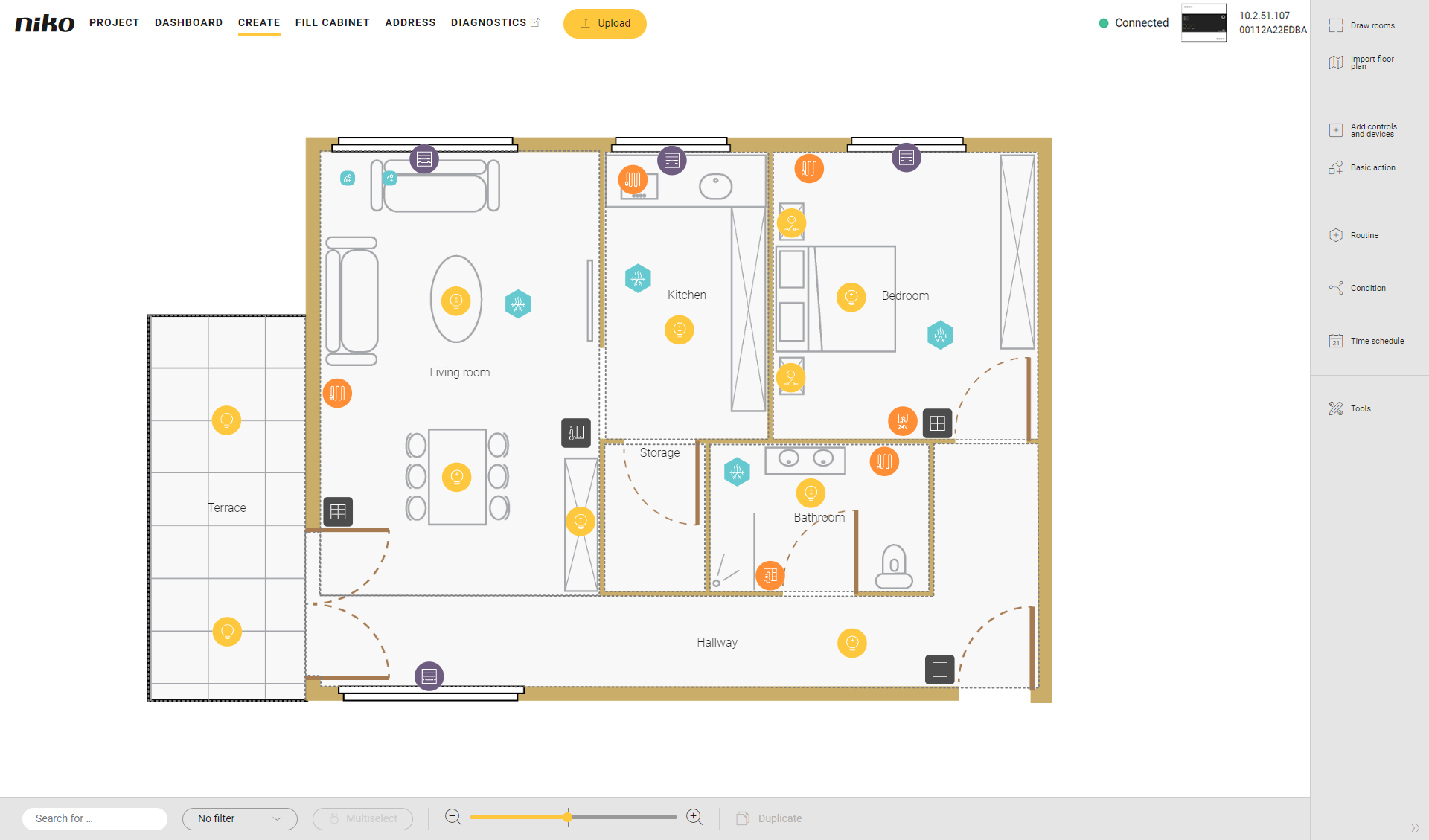This screenshot has height=840, width=1429.
Task: Click the controller device thumbnail
Action: point(1203,22)
